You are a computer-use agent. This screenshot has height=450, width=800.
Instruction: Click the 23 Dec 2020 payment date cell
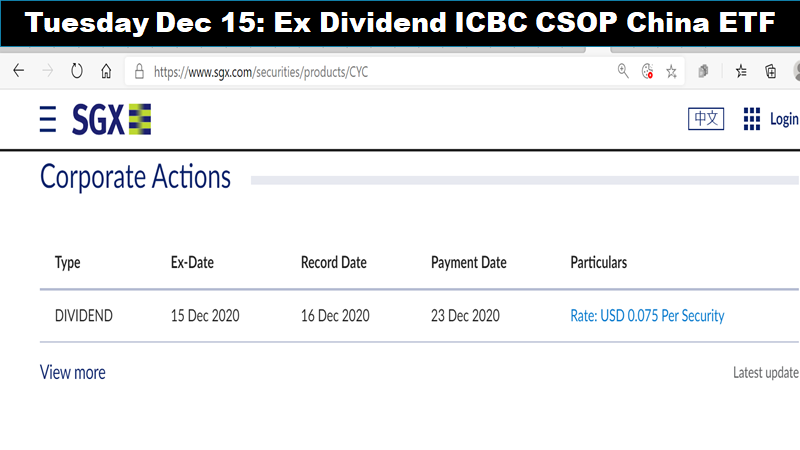click(465, 316)
